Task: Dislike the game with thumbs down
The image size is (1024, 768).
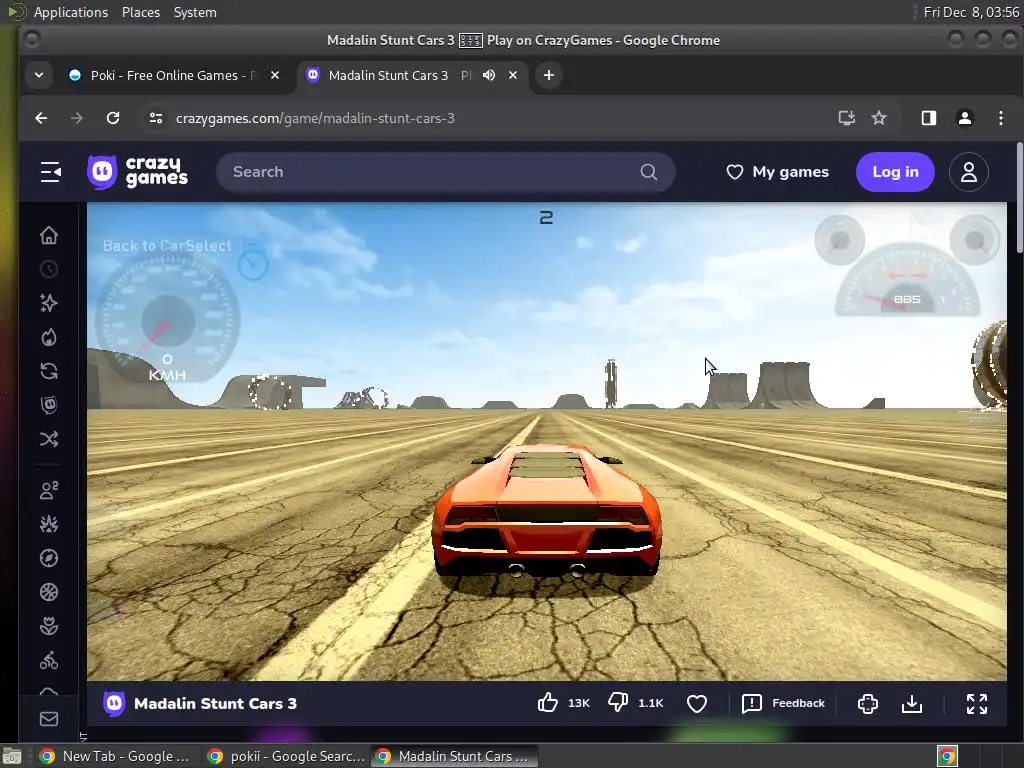Action: tap(618, 703)
